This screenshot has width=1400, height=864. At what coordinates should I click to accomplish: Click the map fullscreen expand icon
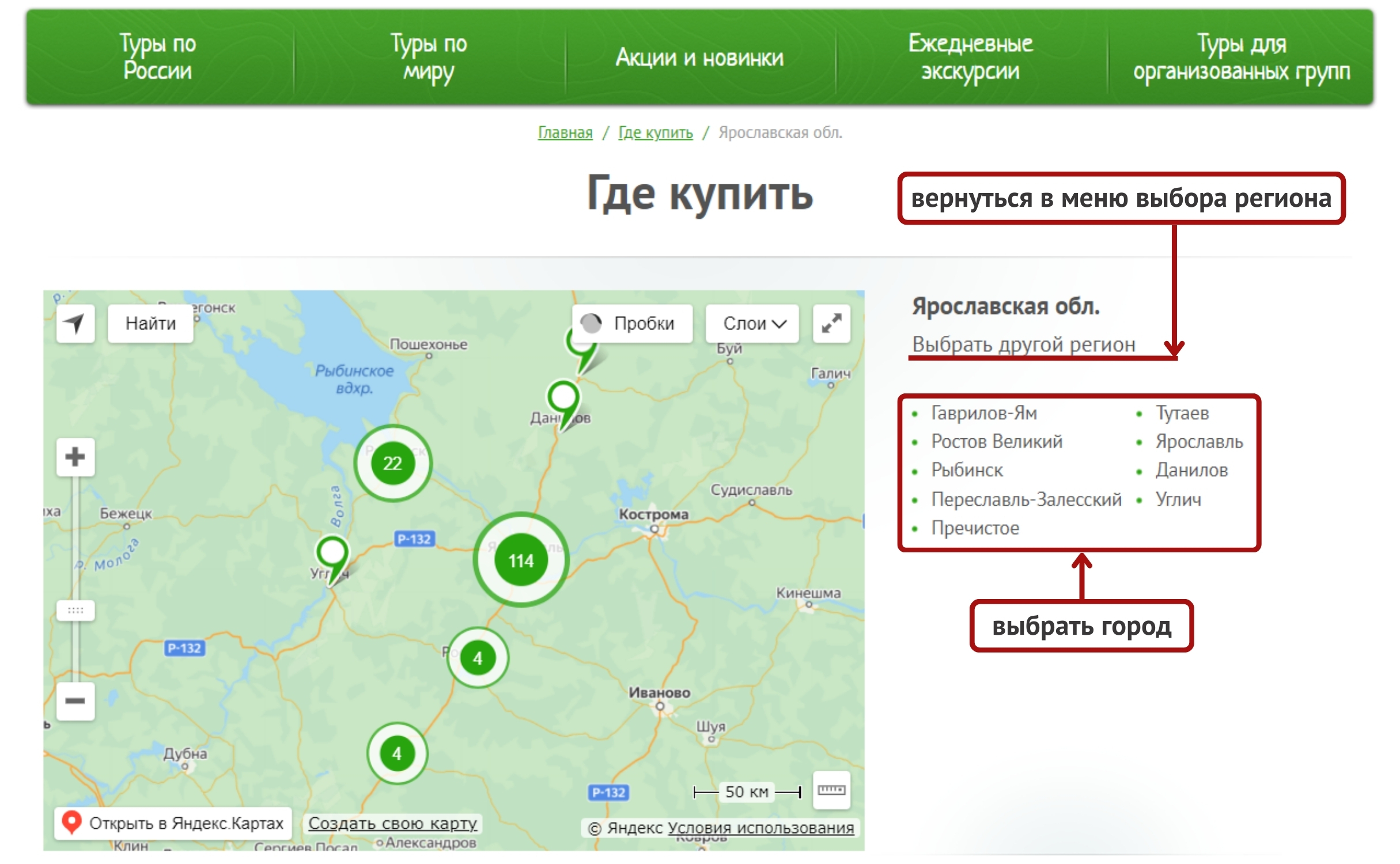[831, 324]
